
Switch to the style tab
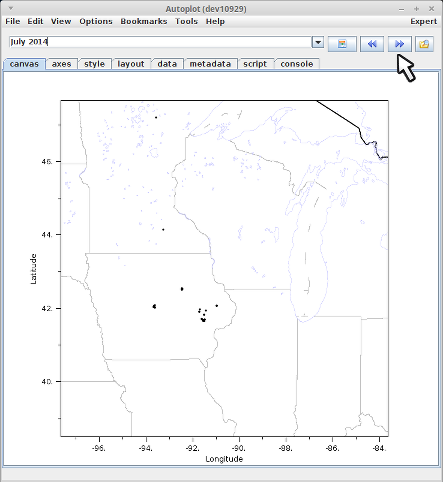pyautogui.click(x=94, y=64)
